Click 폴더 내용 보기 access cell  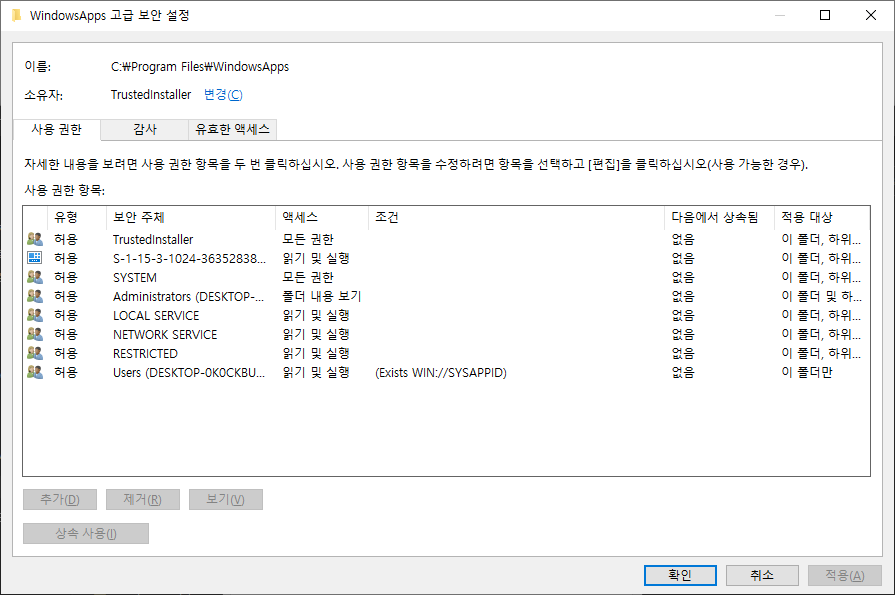tap(322, 296)
